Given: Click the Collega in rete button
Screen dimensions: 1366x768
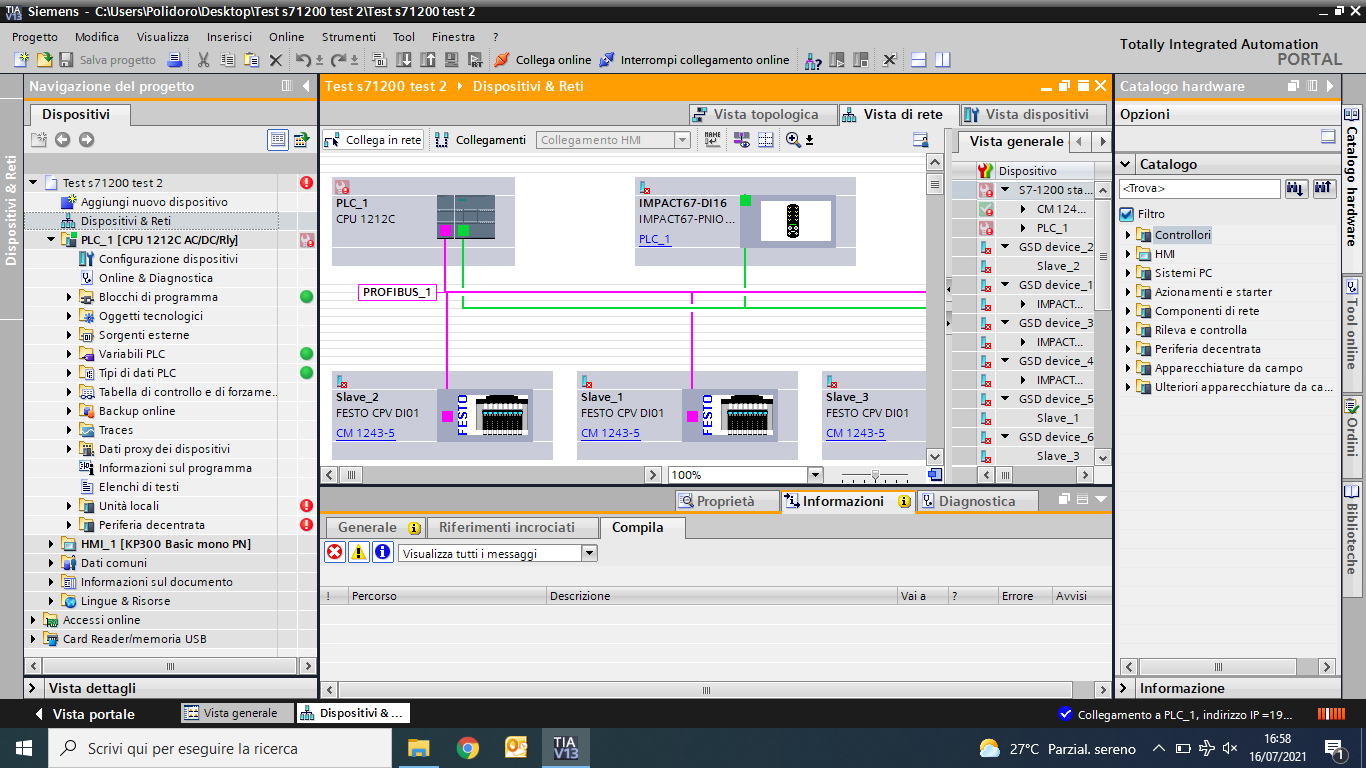Looking at the screenshot, I should coord(374,140).
